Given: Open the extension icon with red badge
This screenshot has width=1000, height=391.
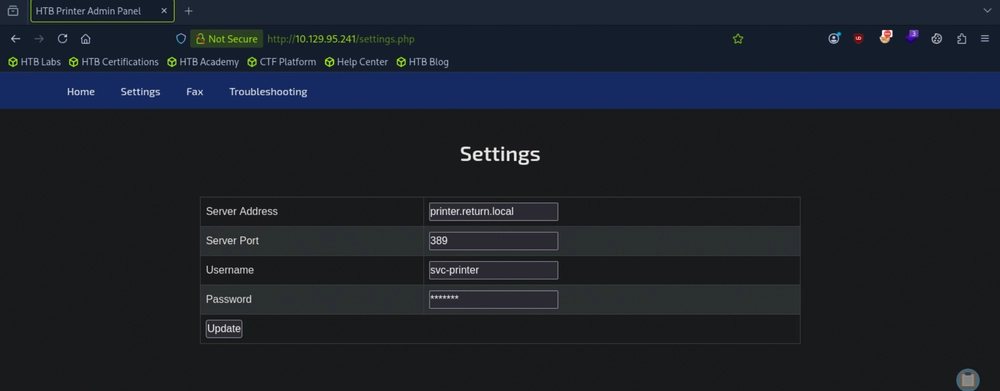Looking at the screenshot, I should [885, 38].
